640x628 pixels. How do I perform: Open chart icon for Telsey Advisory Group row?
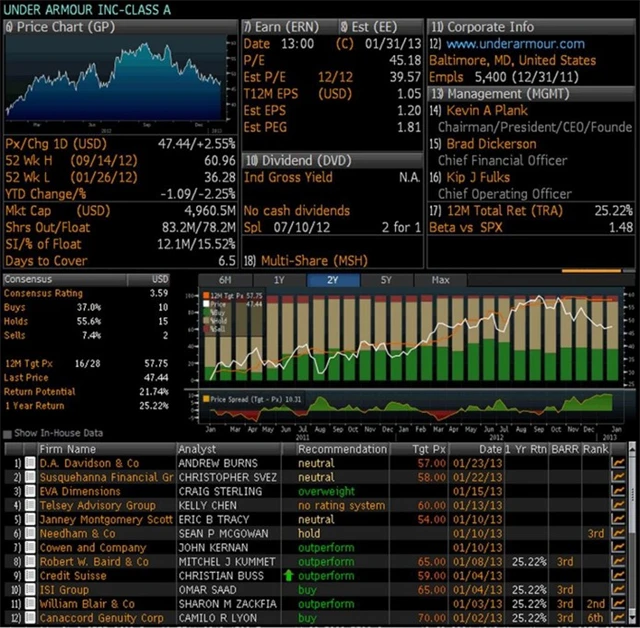pyautogui.click(x=616, y=506)
